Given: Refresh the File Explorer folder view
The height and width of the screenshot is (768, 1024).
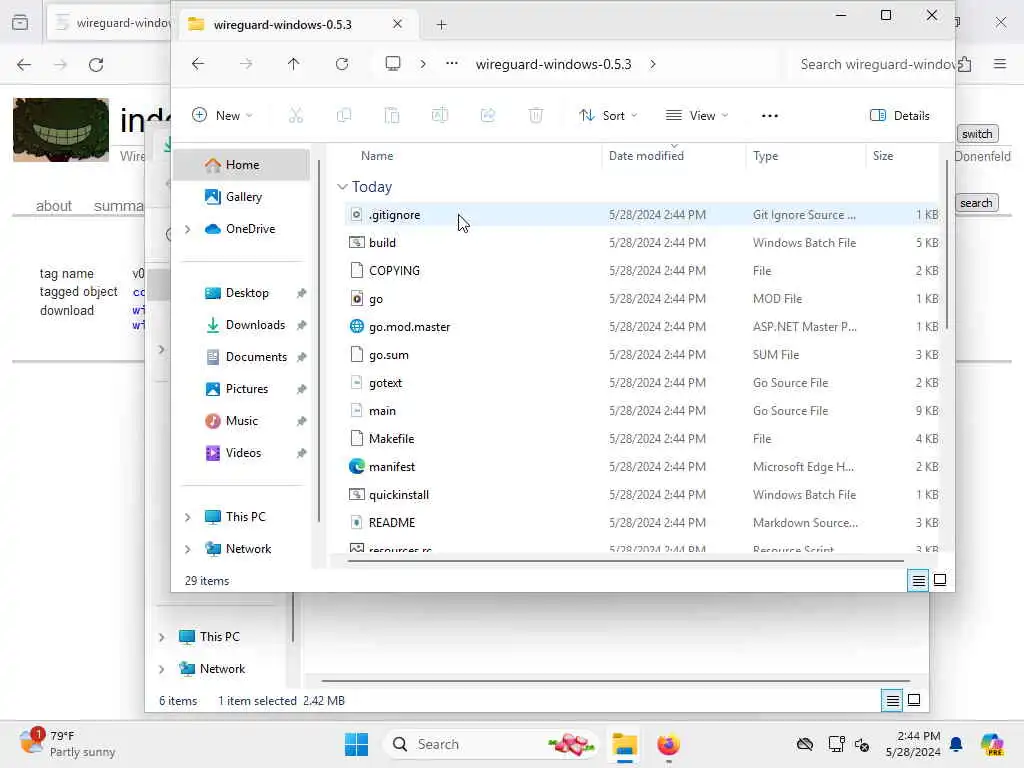Looking at the screenshot, I should (342, 64).
